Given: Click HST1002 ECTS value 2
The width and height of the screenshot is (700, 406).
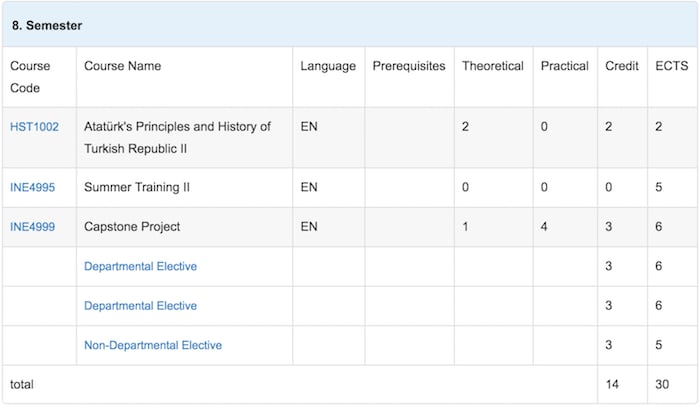Looking at the screenshot, I should pyautogui.click(x=658, y=127).
